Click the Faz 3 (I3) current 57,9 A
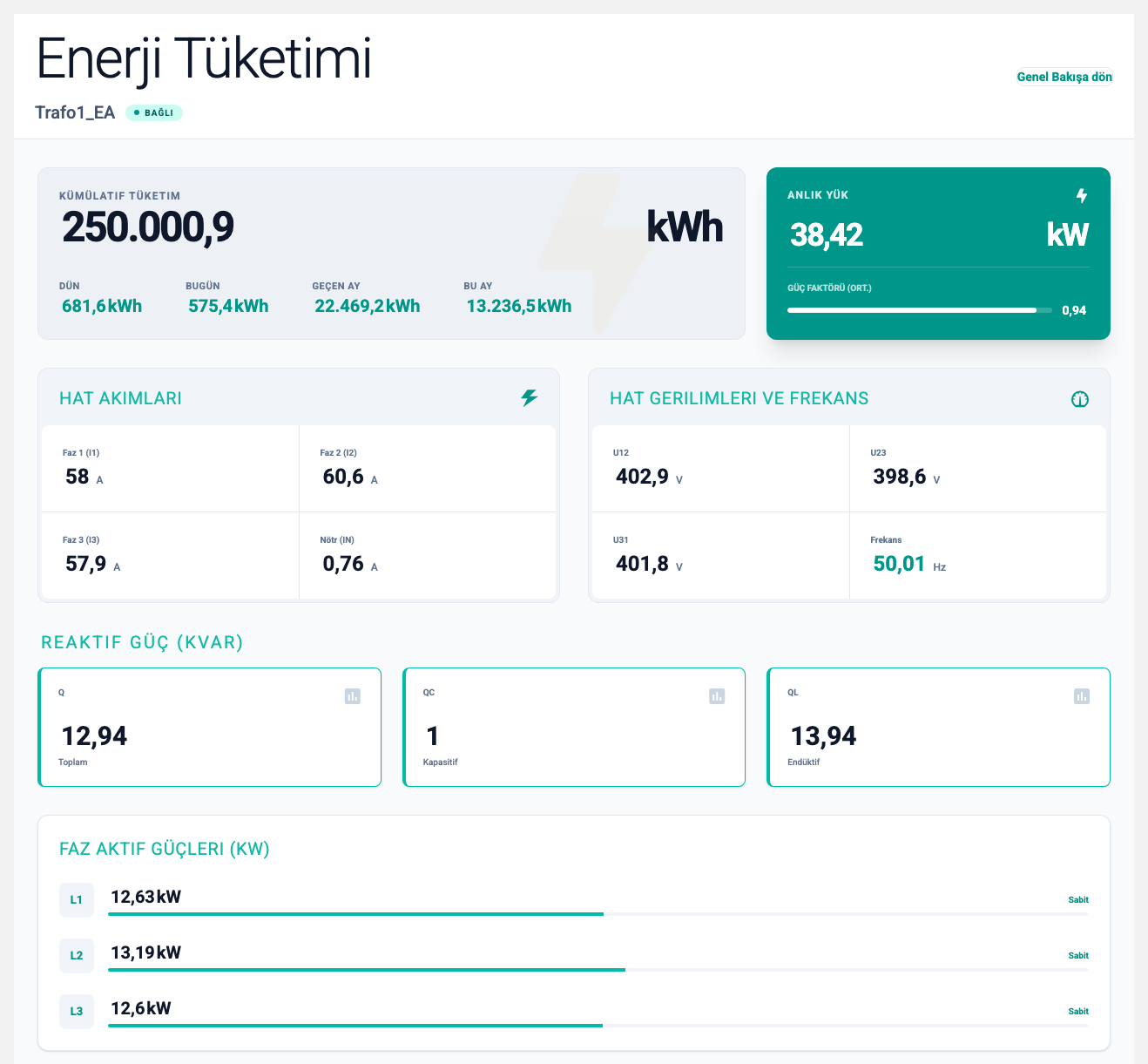The image size is (1148, 1064). tap(93, 564)
